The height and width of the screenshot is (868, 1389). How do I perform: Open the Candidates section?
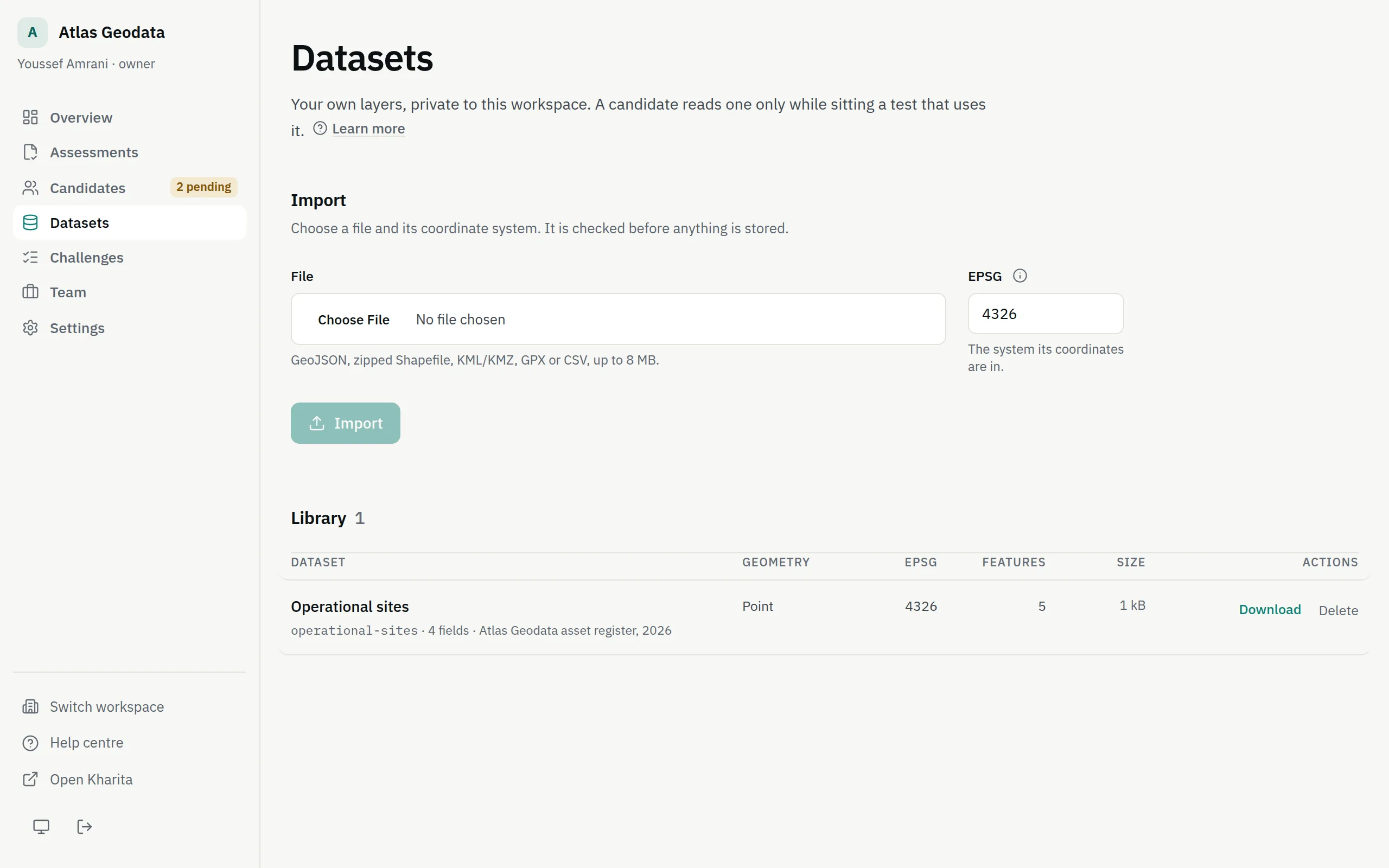coord(130,188)
